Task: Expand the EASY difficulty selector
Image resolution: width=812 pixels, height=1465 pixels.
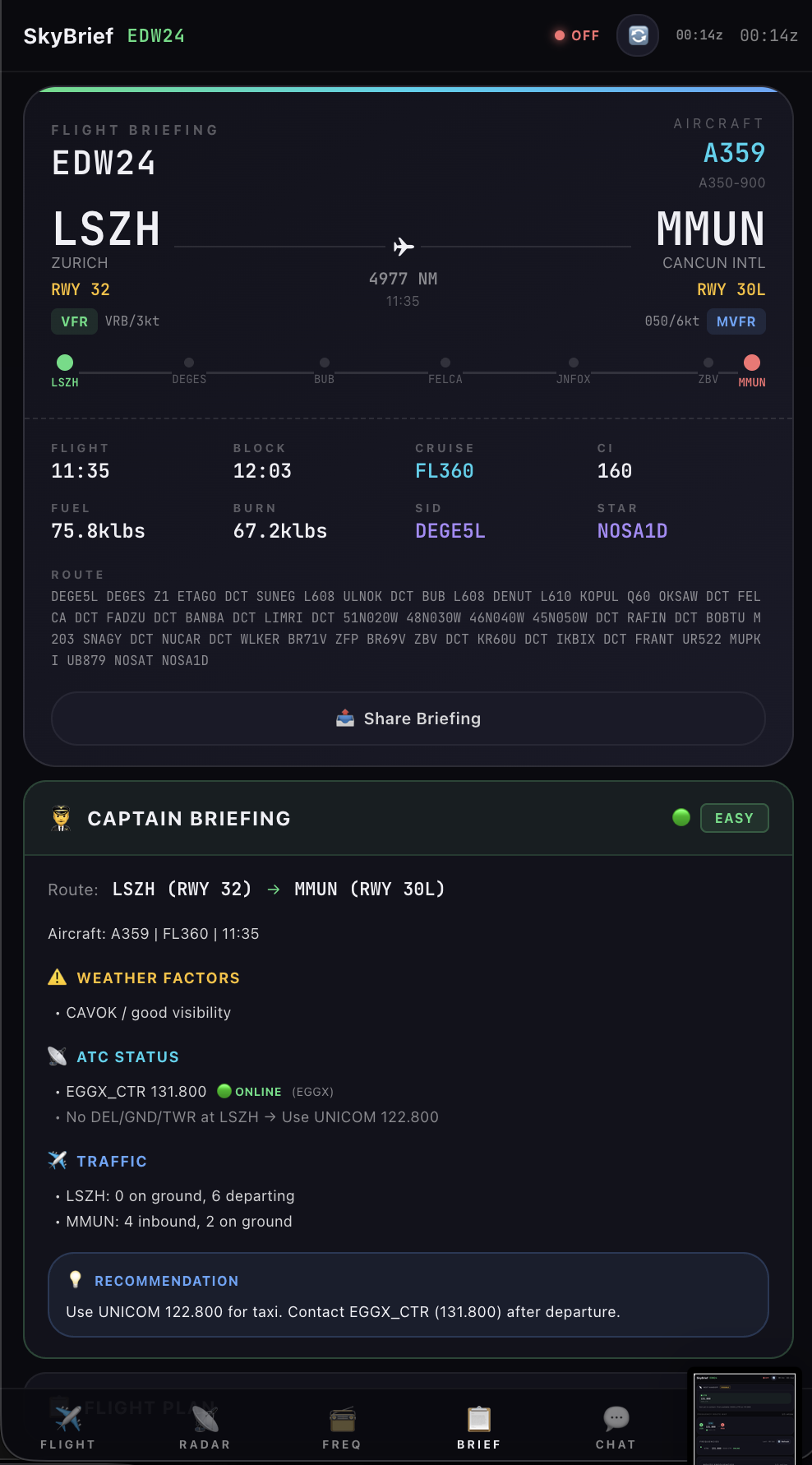Action: coord(734,817)
